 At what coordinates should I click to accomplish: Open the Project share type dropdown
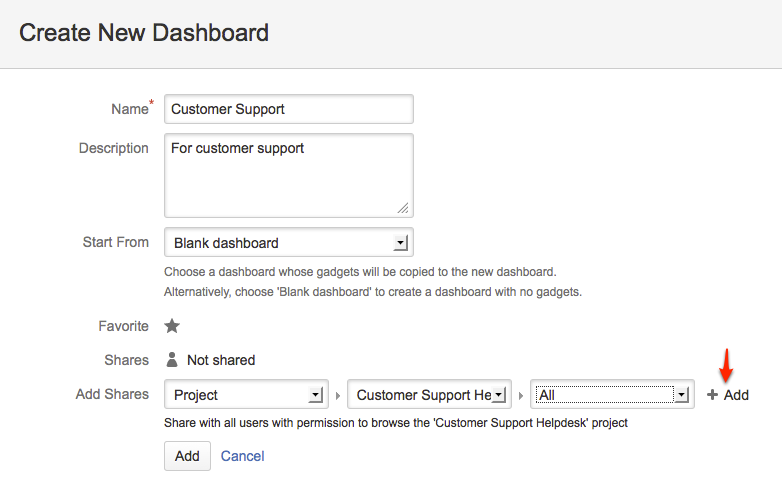click(x=246, y=395)
